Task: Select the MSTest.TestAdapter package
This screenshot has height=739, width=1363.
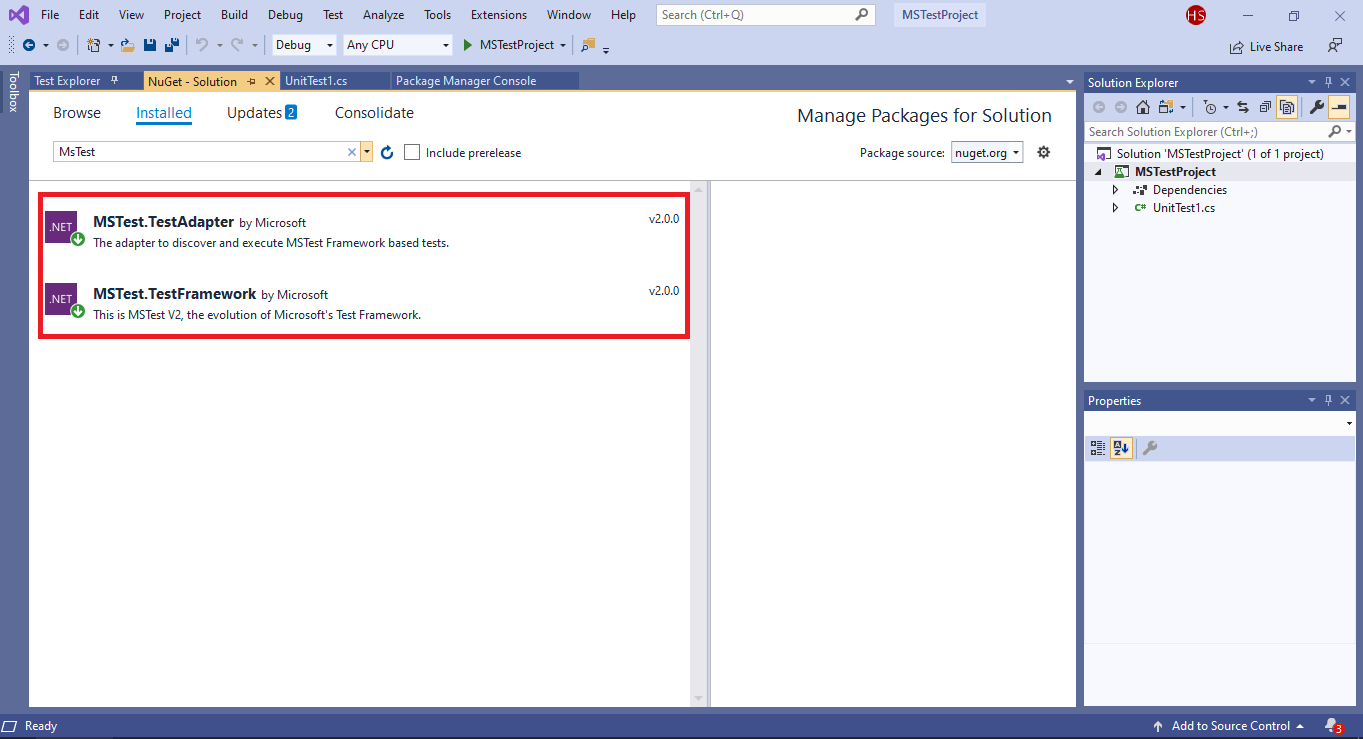Action: point(363,229)
